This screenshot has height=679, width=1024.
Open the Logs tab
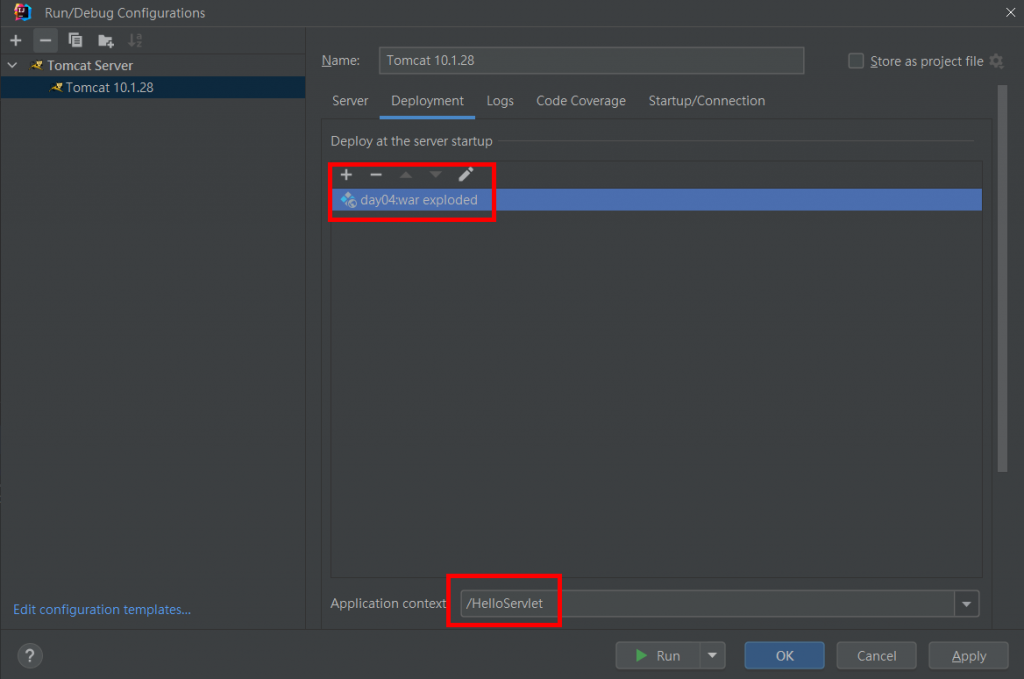500,101
